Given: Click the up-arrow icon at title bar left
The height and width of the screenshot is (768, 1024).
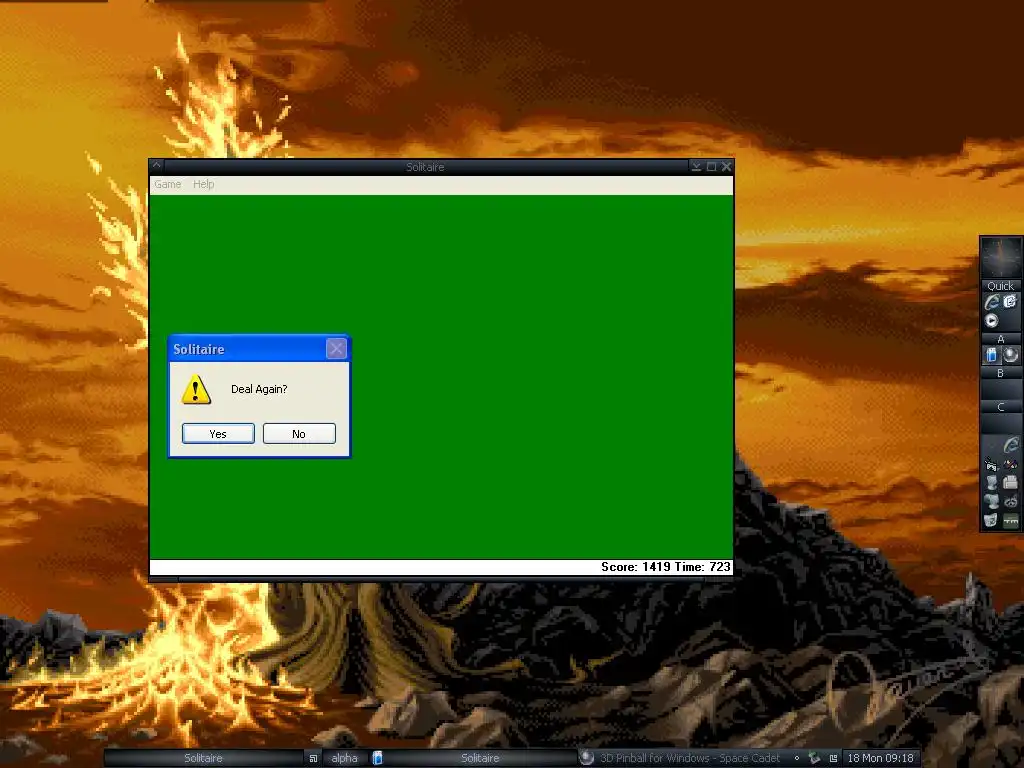Looking at the screenshot, I should click(x=157, y=166).
